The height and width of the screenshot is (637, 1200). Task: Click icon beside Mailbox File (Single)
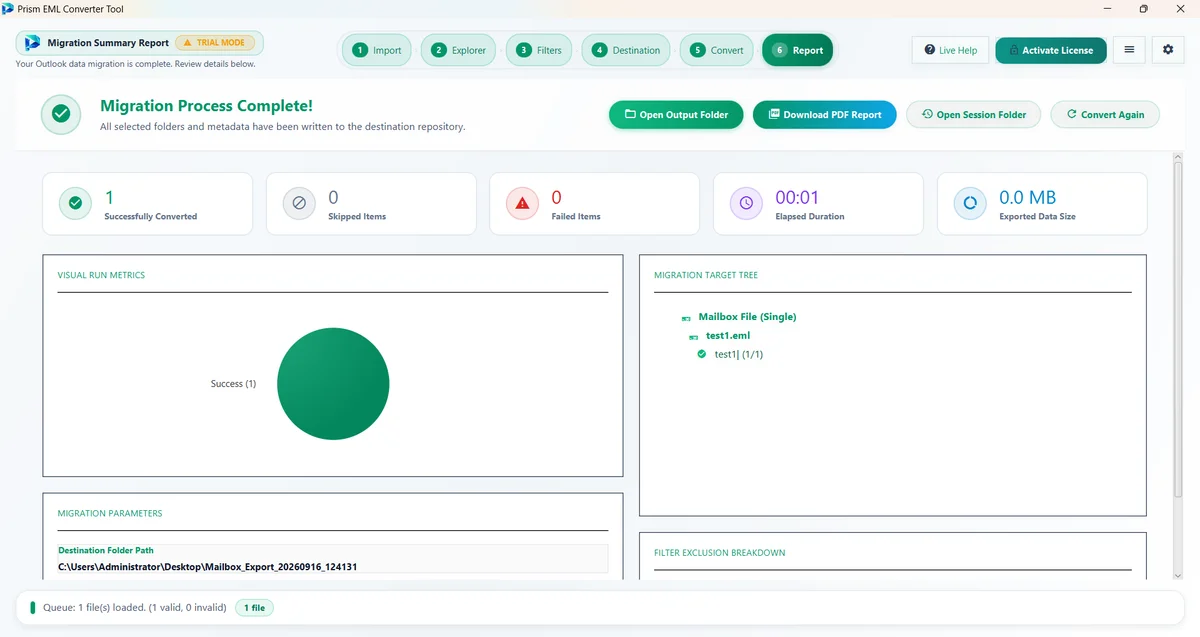point(686,318)
